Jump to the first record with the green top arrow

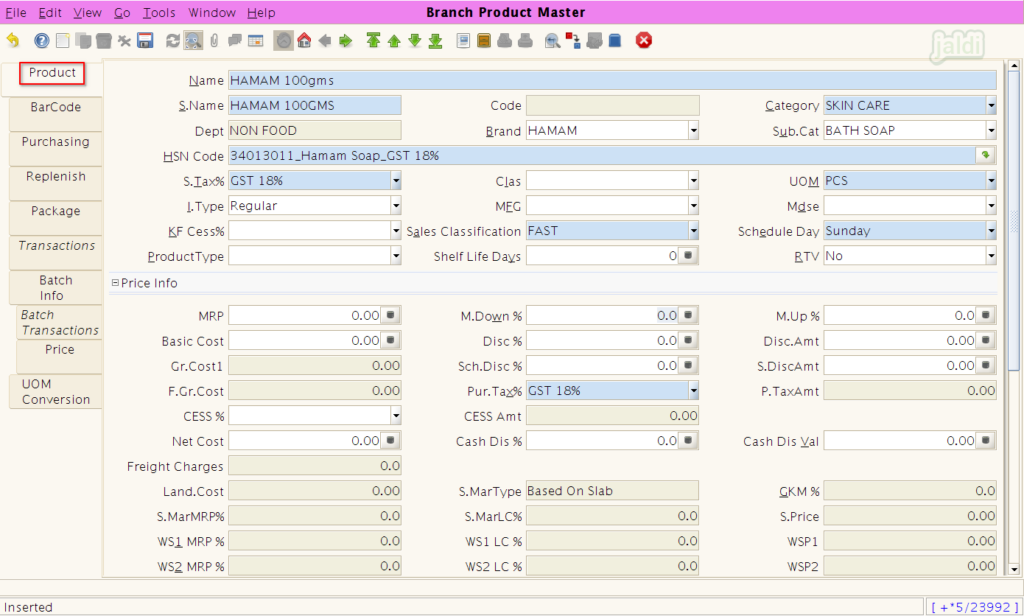[x=373, y=41]
